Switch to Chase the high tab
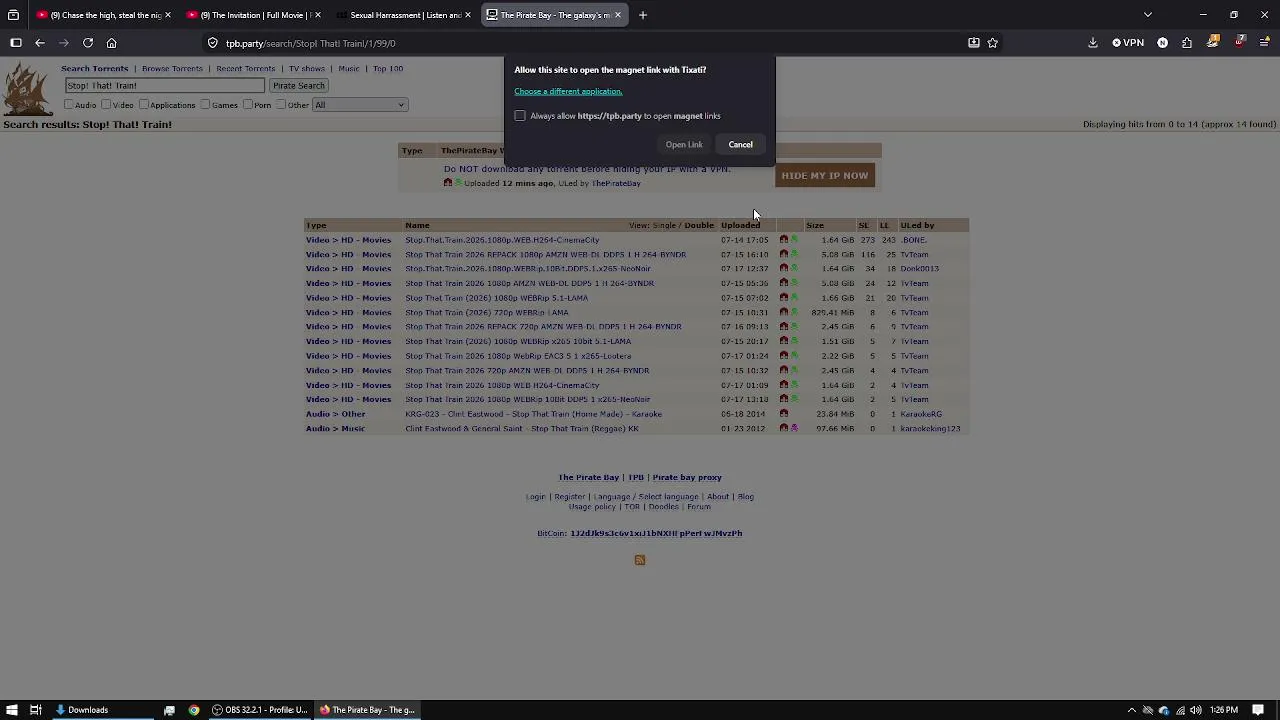The image size is (1280, 720). click(x=104, y=15)
